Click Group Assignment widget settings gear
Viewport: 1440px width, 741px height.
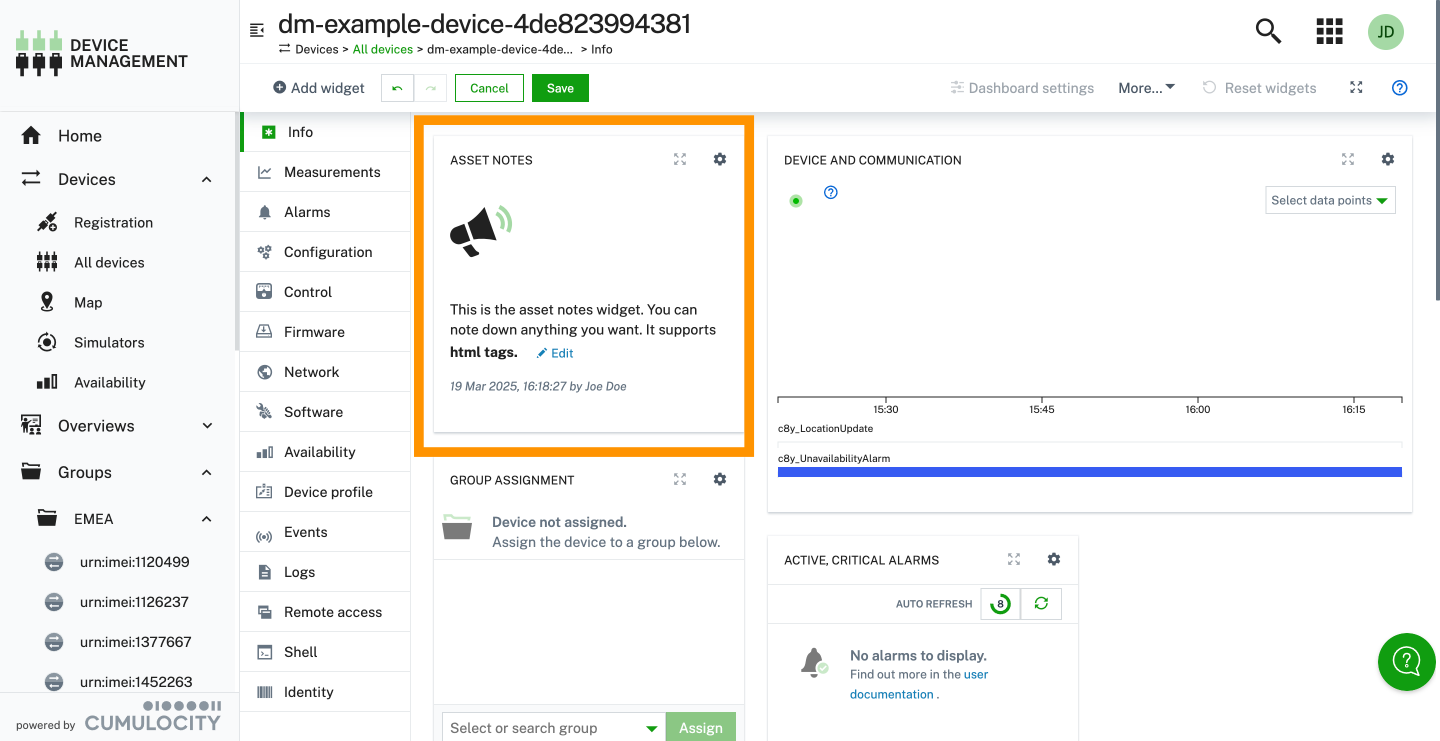pos(719,479)
